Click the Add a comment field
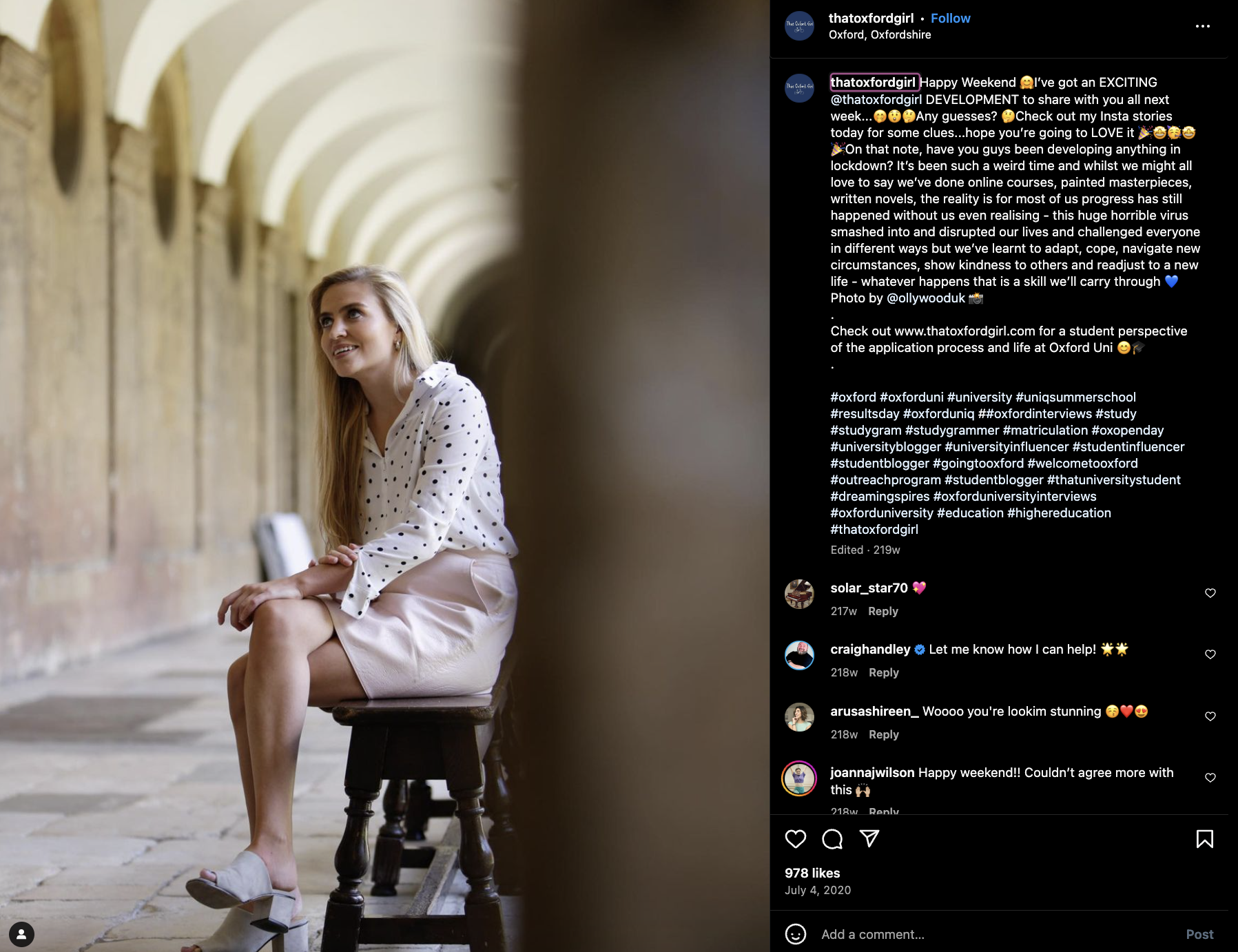The height and width of the screenshot is (952, 1238). click(992, 934)
